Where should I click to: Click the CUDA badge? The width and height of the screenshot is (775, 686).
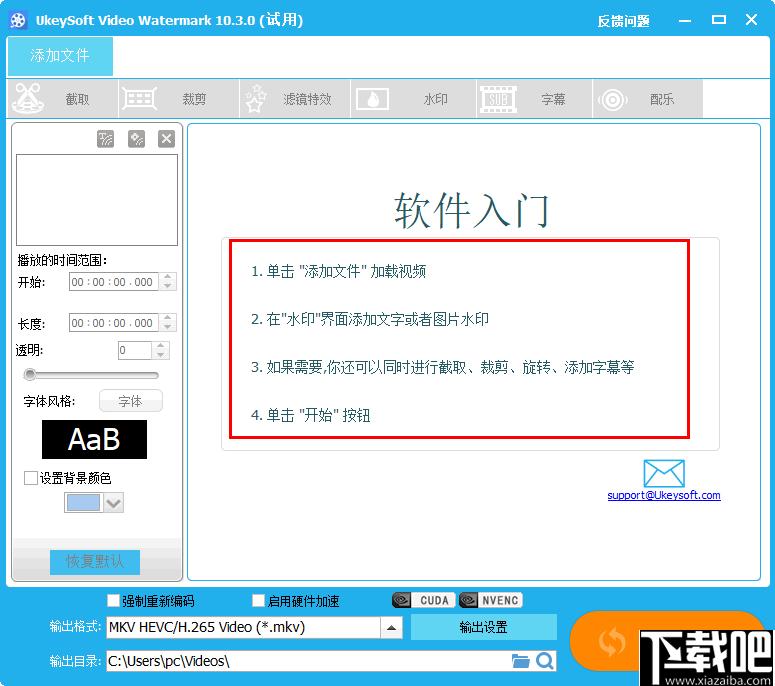pyautogui.click(x=424, y=600)
